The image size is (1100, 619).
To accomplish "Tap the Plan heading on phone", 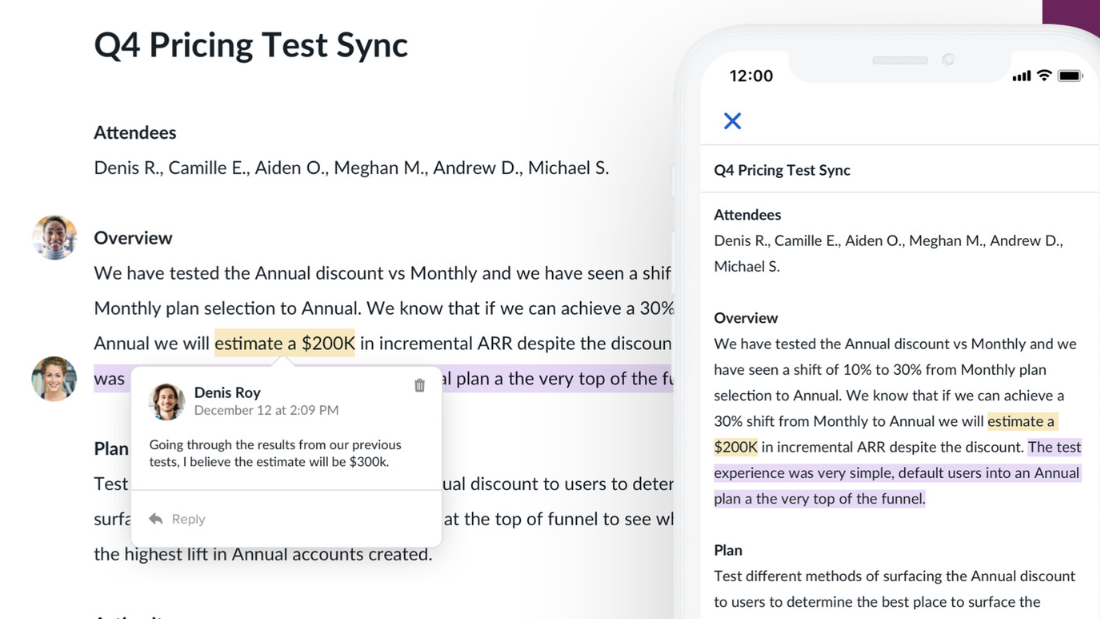I will (728, 550).
